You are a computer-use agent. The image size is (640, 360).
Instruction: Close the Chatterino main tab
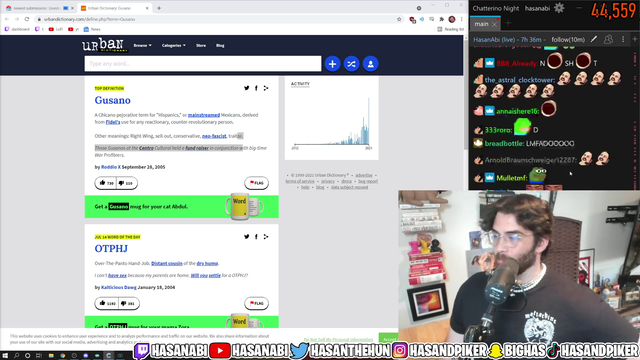coord(494,24)
